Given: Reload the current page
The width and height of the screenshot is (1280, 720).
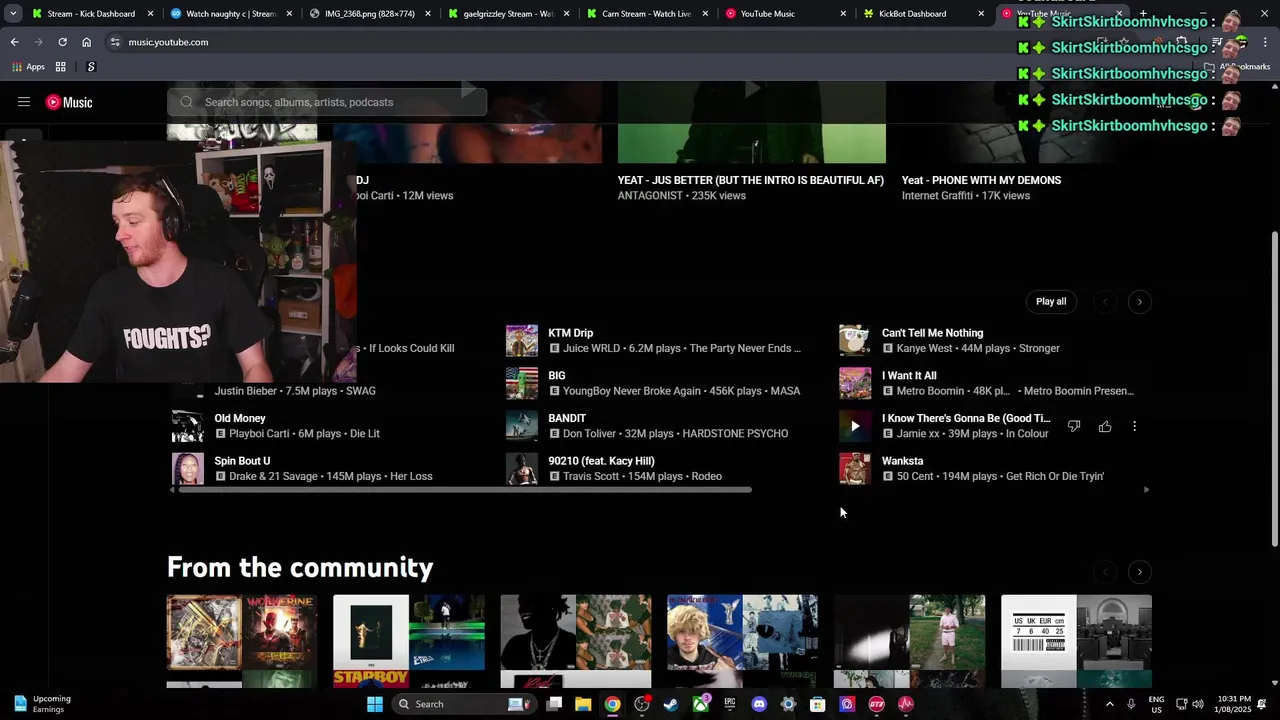Looking at the screenshot, I should tap(62, 42).
